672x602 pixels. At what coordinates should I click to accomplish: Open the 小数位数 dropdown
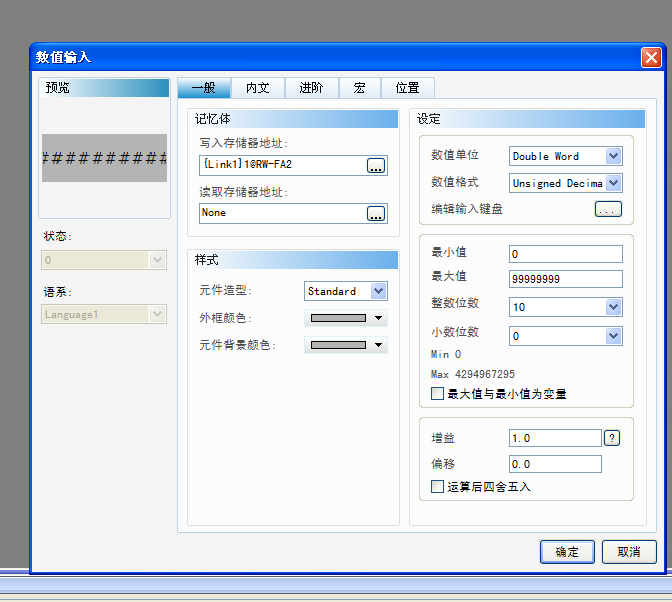[x=613, y=336]
